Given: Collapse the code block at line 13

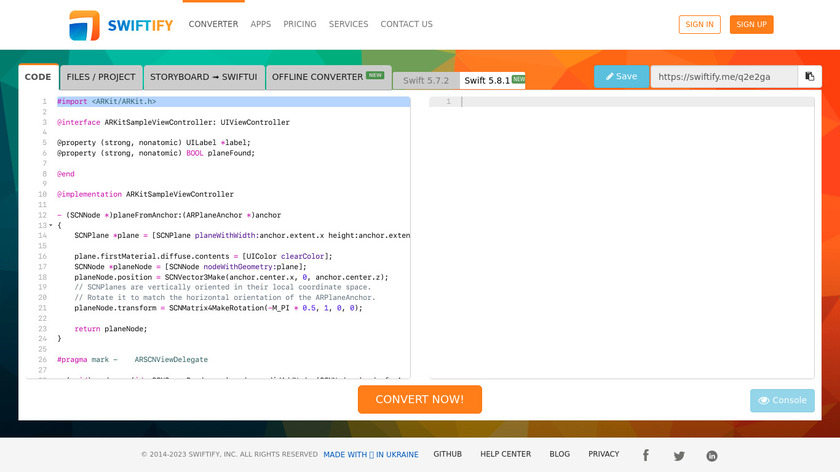Looking at the screenshot, I should tap(50, 225).
